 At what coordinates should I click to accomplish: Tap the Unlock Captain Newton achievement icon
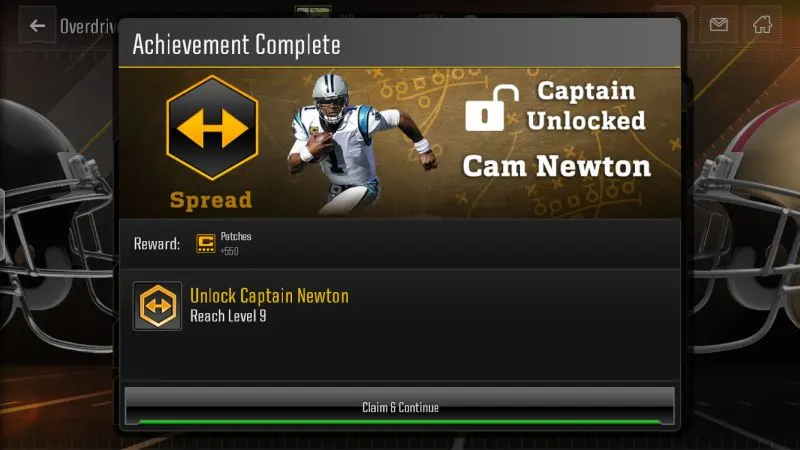pyautogui.click(x=157, y=306)
